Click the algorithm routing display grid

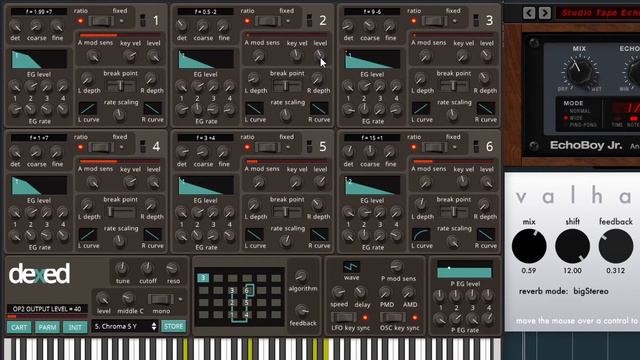click(x=239, y=297)
